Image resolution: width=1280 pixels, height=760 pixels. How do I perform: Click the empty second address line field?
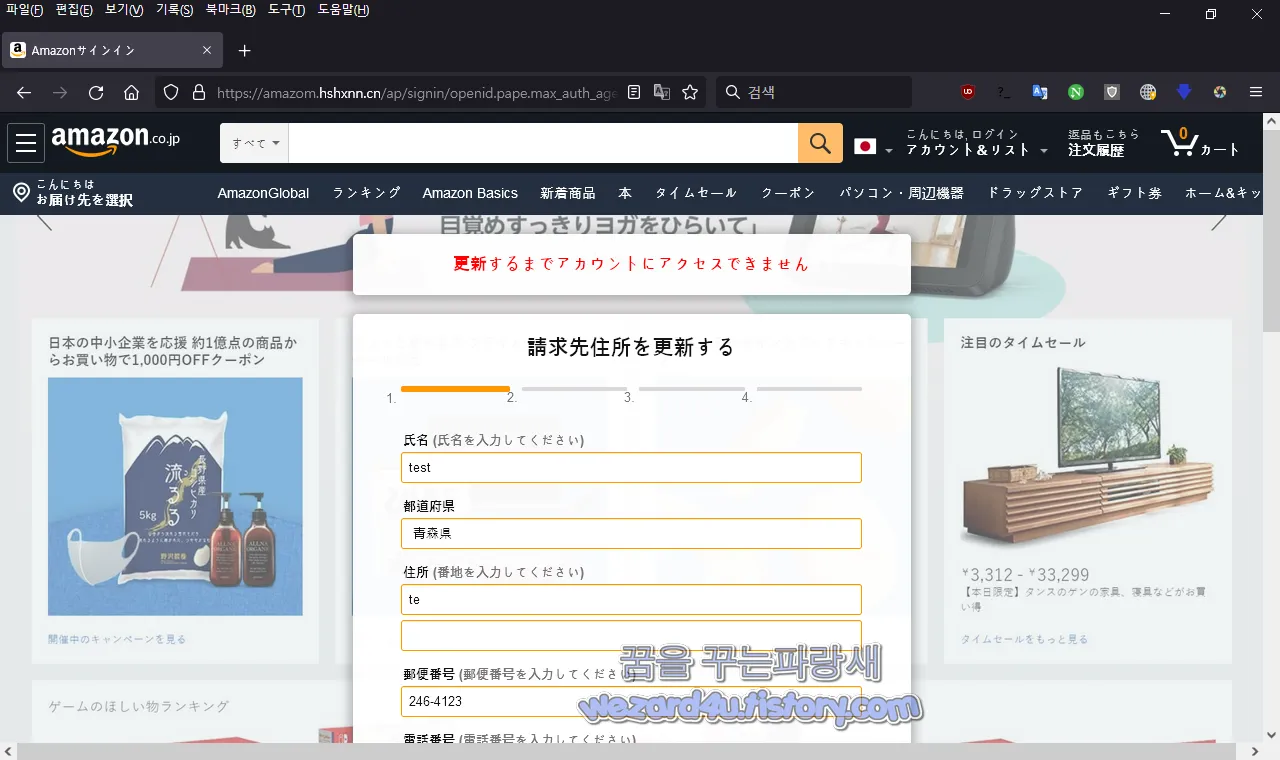(x=631, y=635)
